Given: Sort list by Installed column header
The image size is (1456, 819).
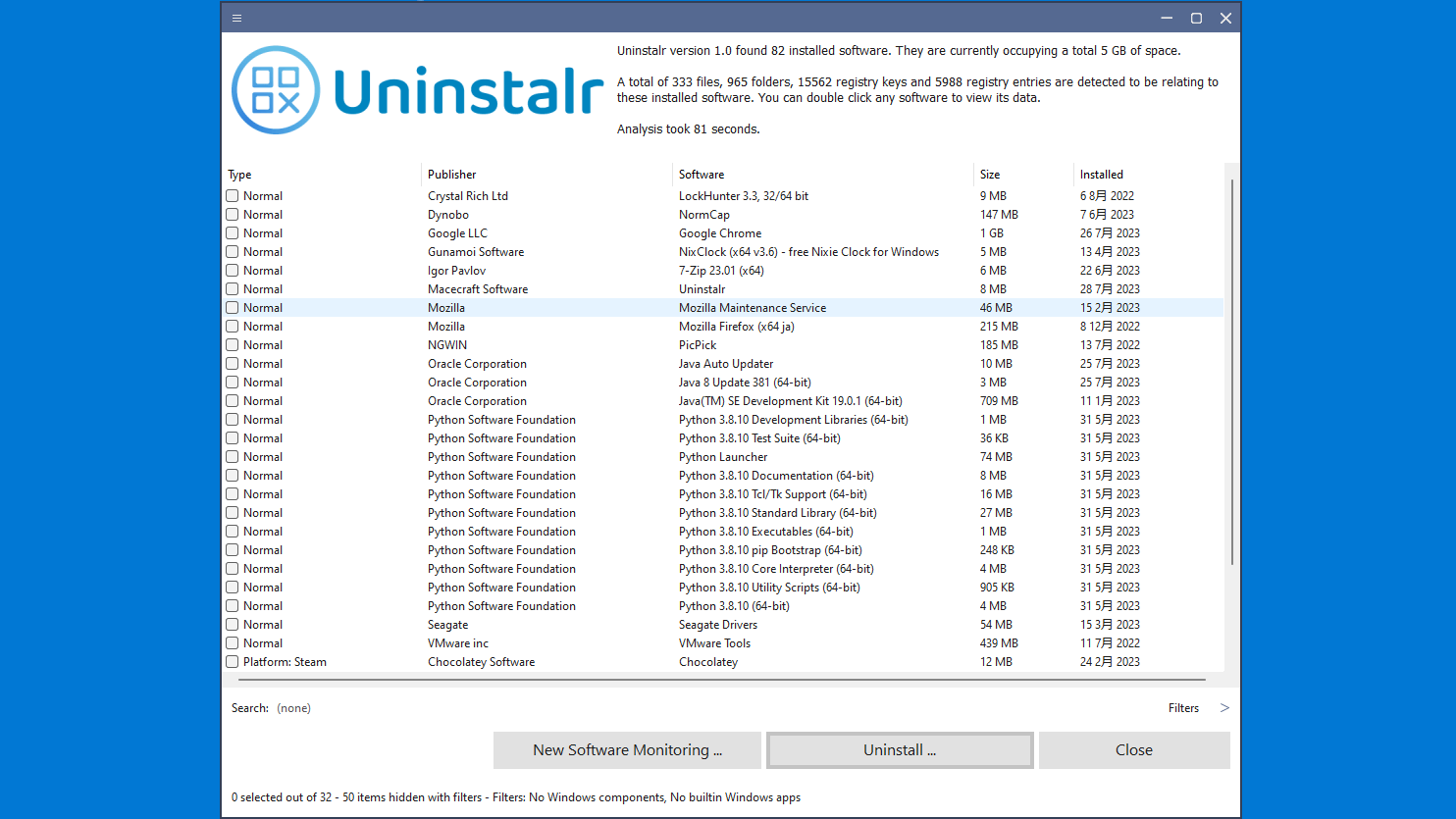Looking at the screenshot, I should pos(1102,175).
